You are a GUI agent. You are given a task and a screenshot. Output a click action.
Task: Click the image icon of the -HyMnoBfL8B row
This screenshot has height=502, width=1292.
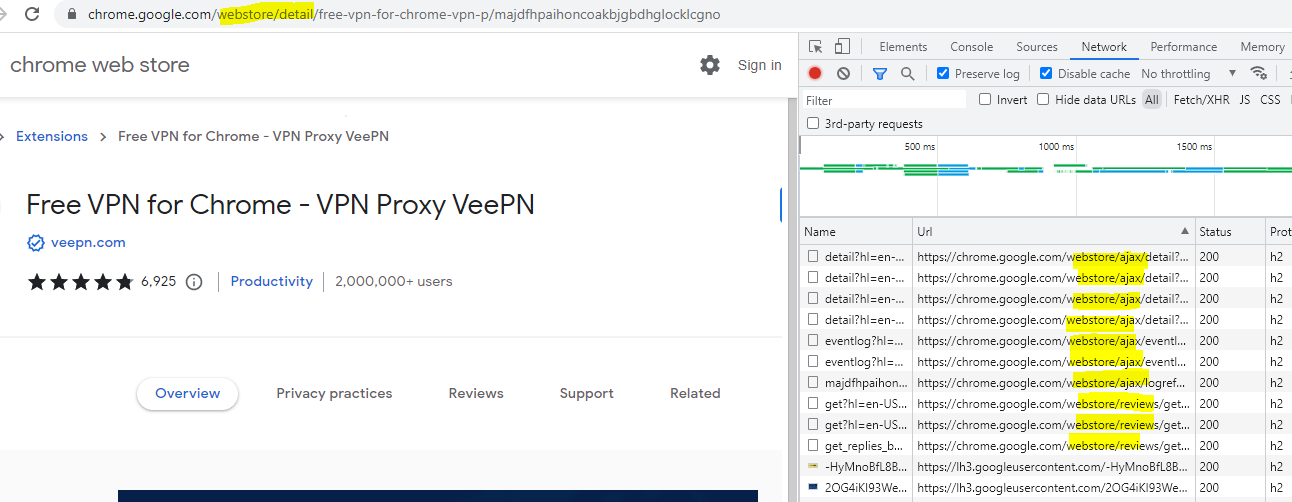[813, 467]
